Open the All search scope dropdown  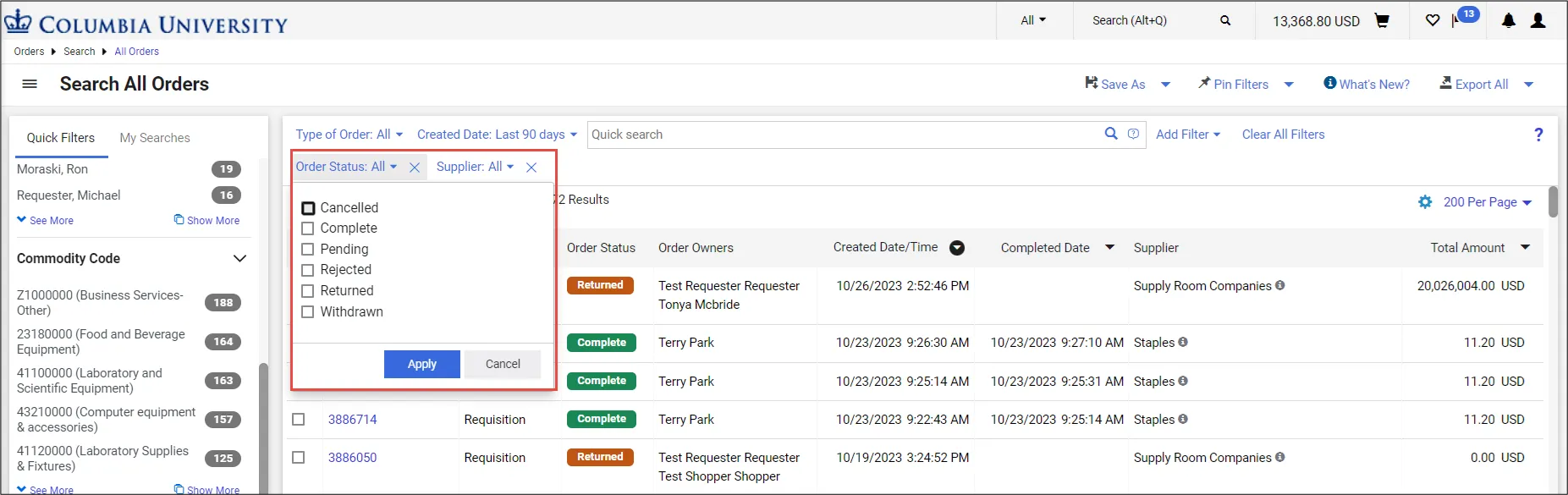coord(1033,20)
